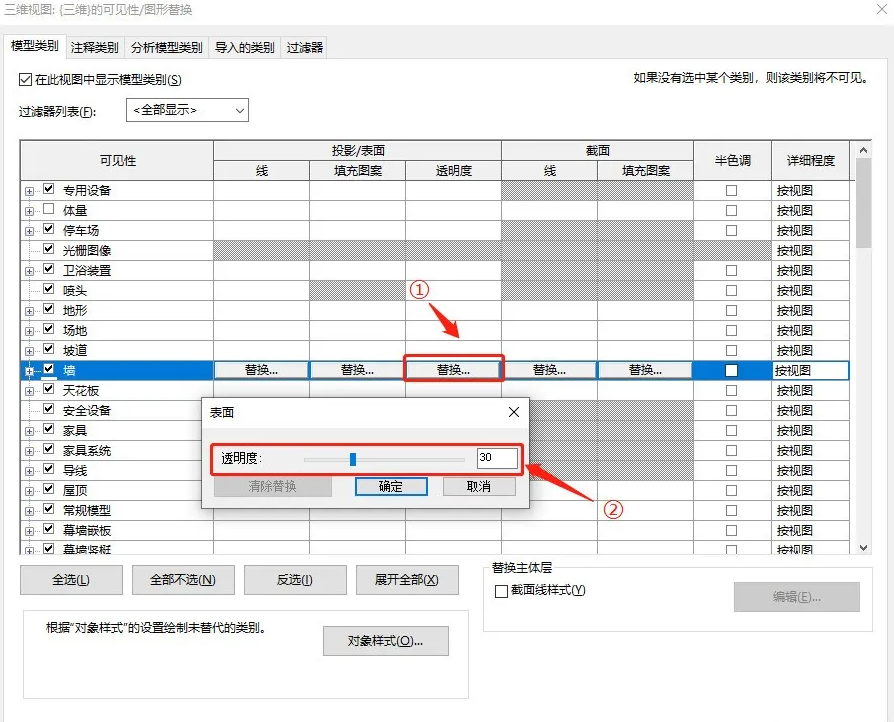894x722 pixels.
Task: Click 全部不选 button
Action: [x=183, y=580]
